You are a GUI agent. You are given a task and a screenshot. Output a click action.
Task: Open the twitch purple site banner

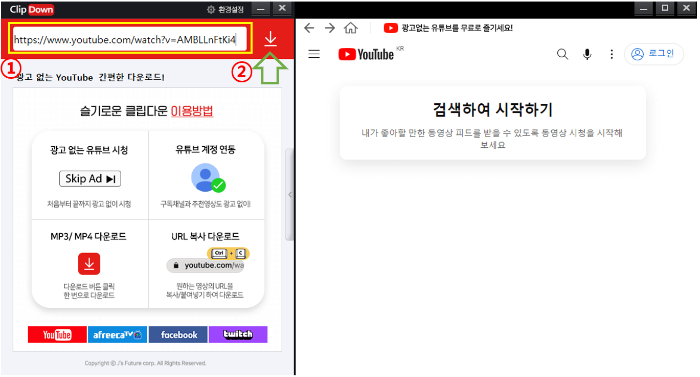[238, 335]
